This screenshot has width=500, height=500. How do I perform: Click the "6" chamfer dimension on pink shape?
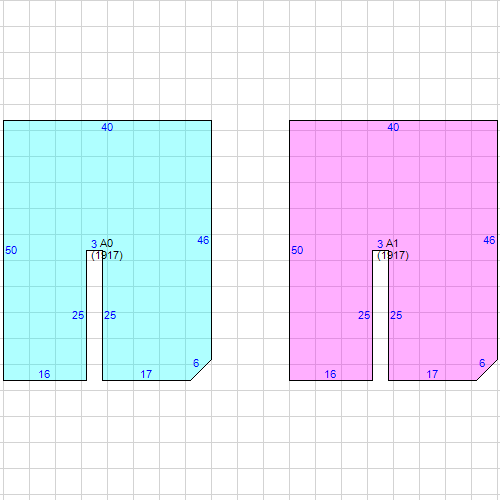pyautogui.click(x=482, y=363)
